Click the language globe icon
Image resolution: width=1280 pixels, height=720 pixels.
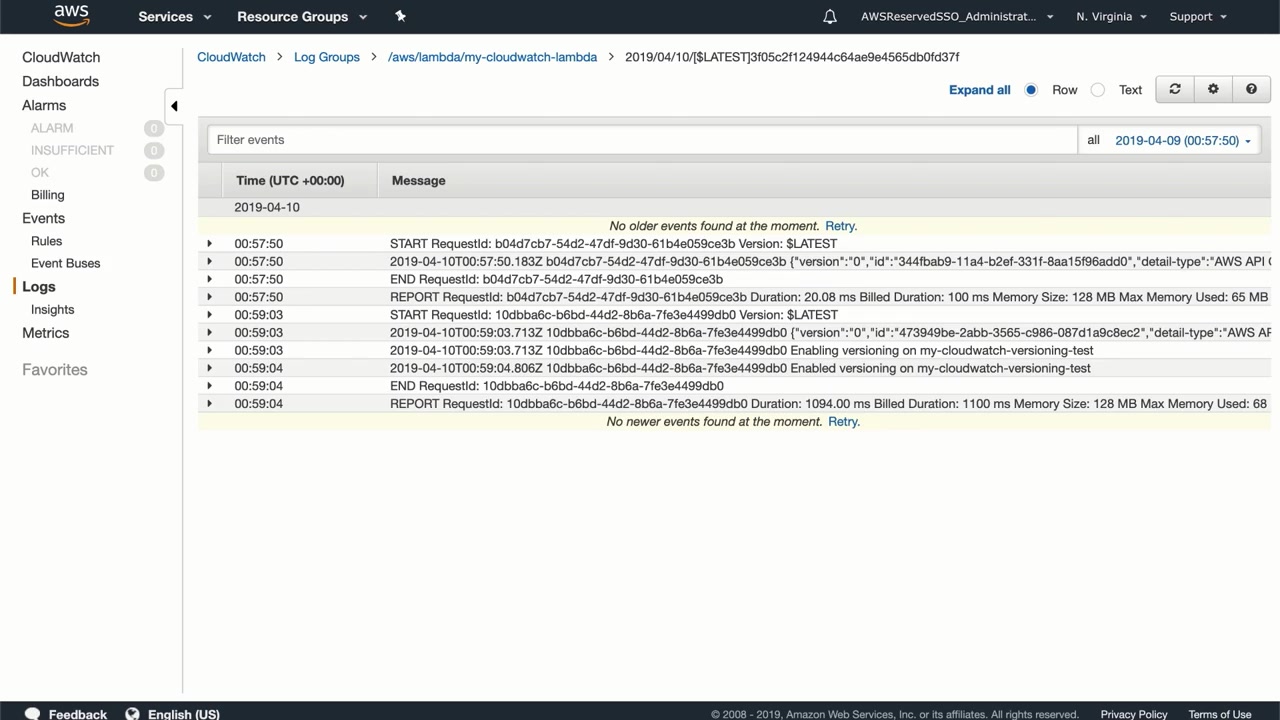pyautogui.click(x=132, y=714)
